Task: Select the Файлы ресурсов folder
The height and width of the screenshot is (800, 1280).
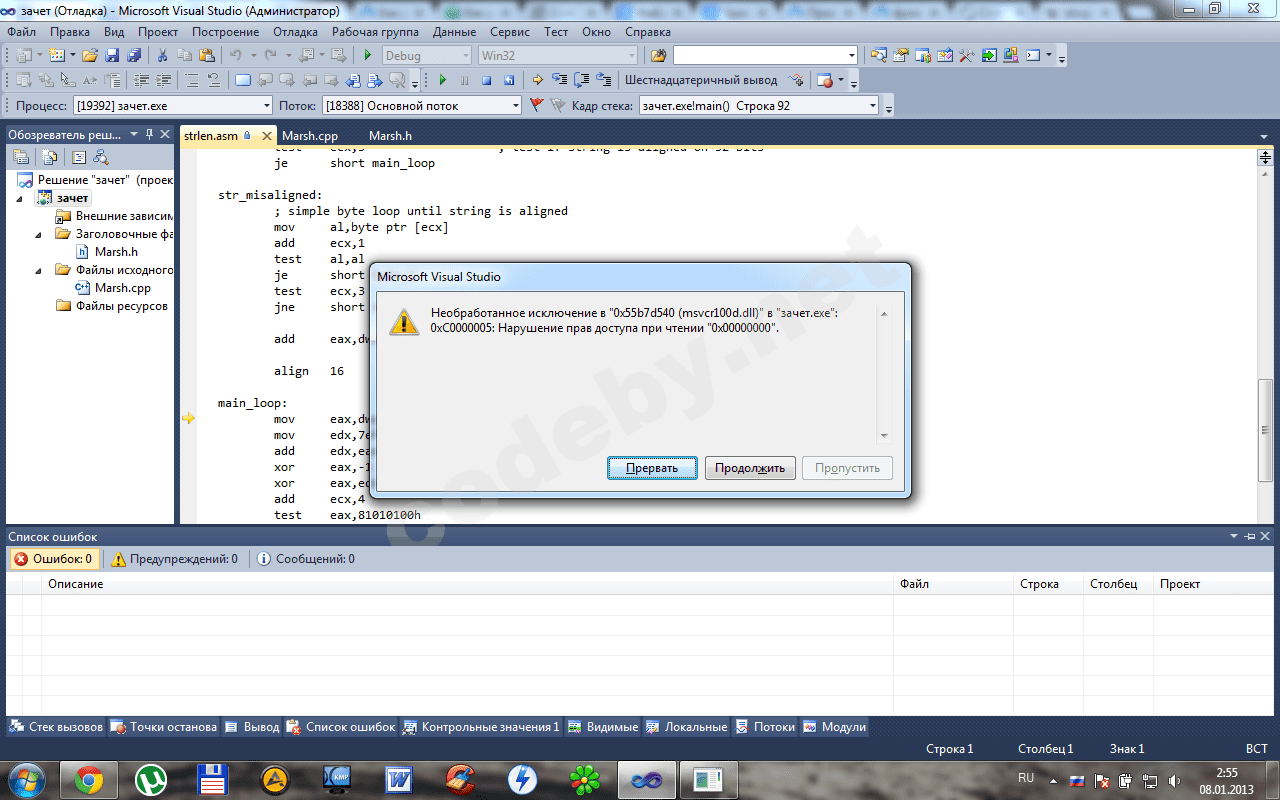Action: pos(121,306)
